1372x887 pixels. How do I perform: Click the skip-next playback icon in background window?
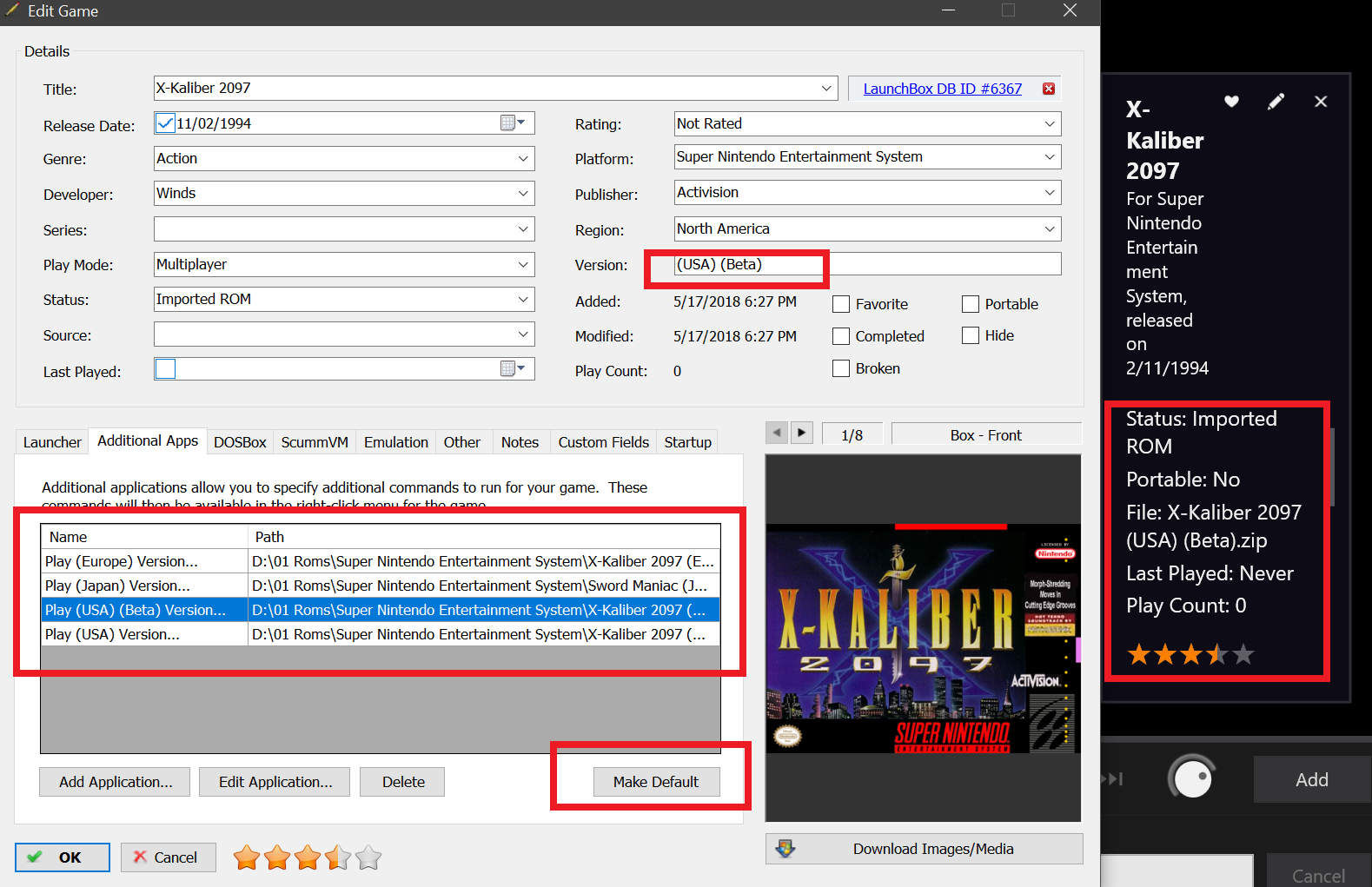[1113, 778]
